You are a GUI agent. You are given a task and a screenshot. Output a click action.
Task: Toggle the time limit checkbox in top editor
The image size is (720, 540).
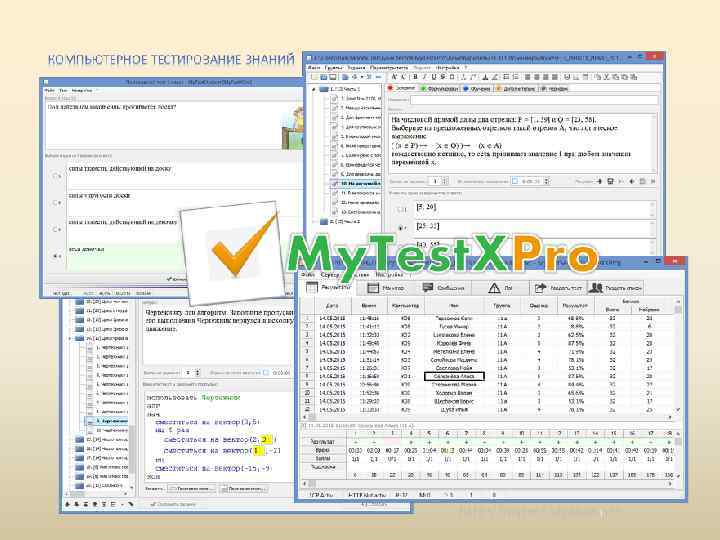pyautogui.click(x=515, y=181)
